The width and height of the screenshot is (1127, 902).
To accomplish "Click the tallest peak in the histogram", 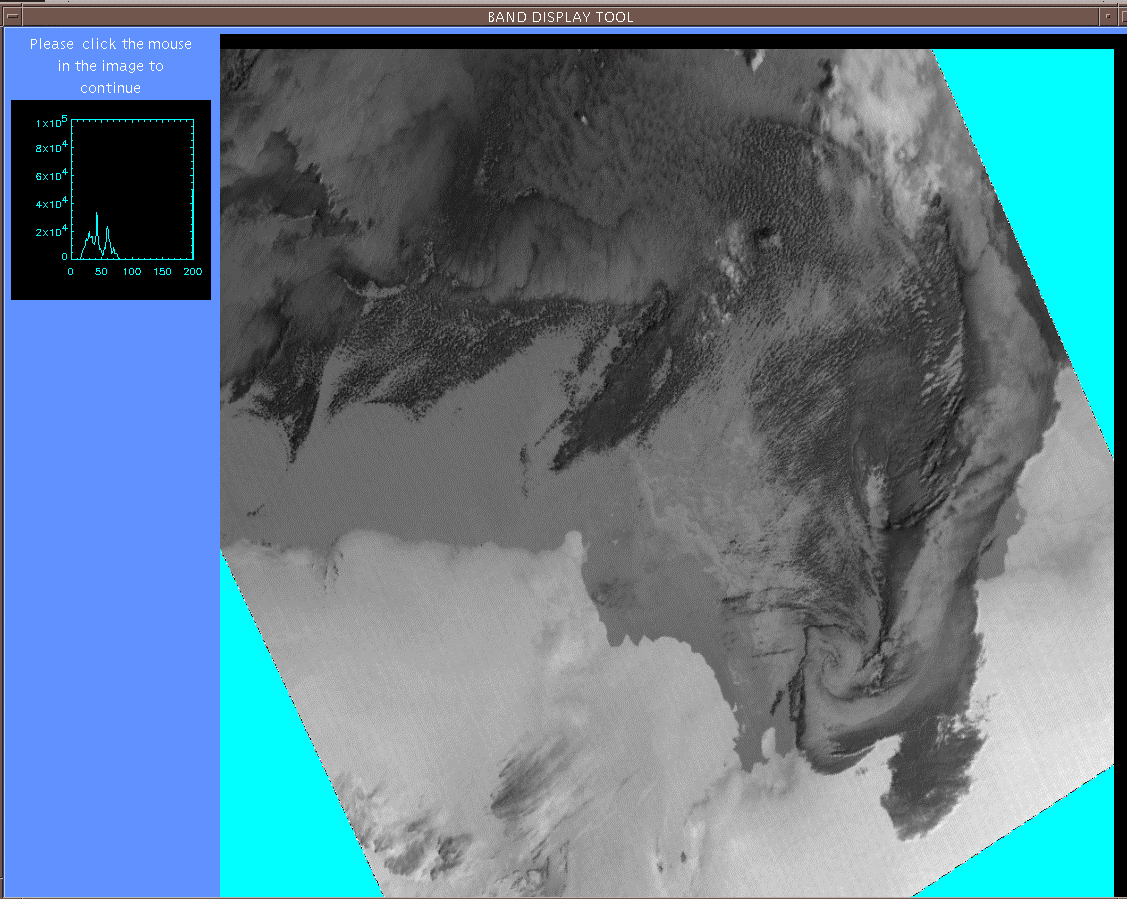I will coord(97,214).
